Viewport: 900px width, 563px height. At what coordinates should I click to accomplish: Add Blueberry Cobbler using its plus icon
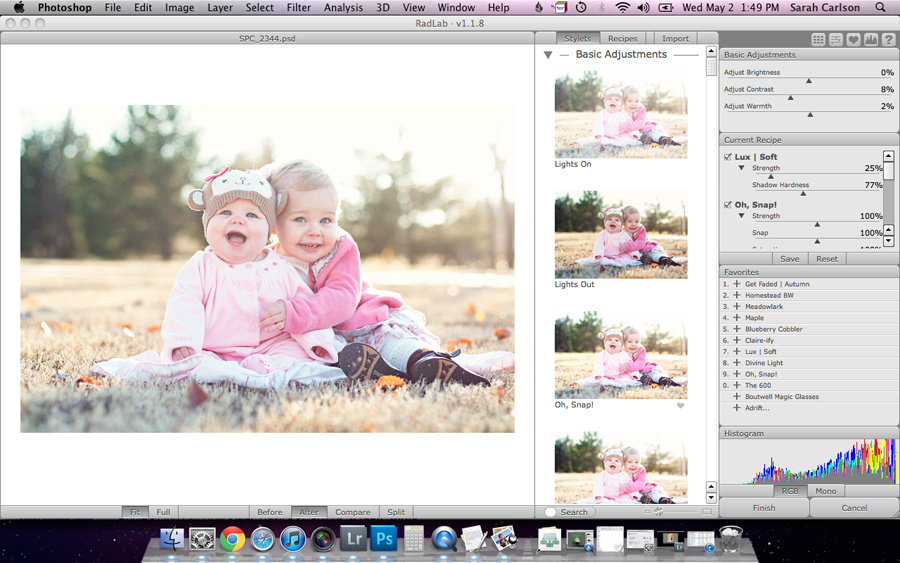[x=736, y=329]
